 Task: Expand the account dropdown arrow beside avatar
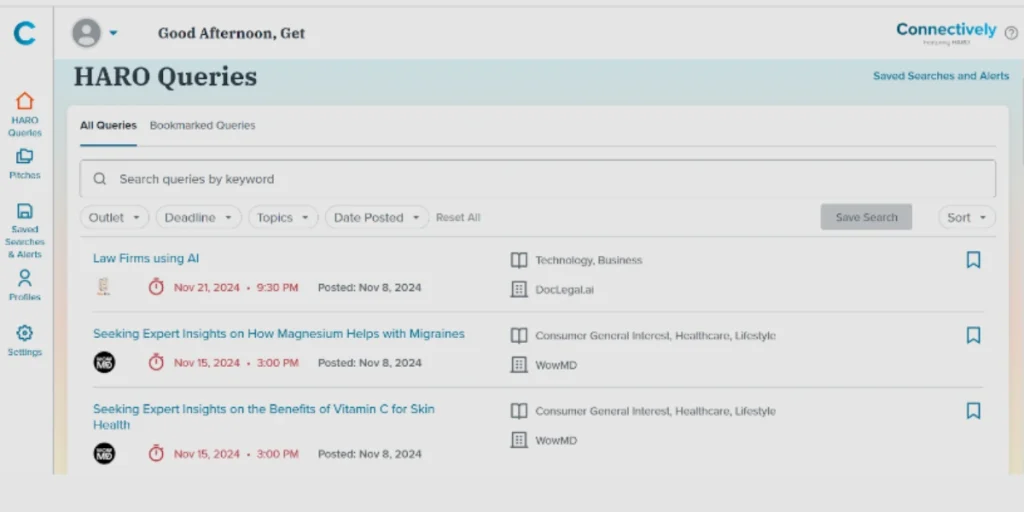pyautogui.click(x=113, y=33)
